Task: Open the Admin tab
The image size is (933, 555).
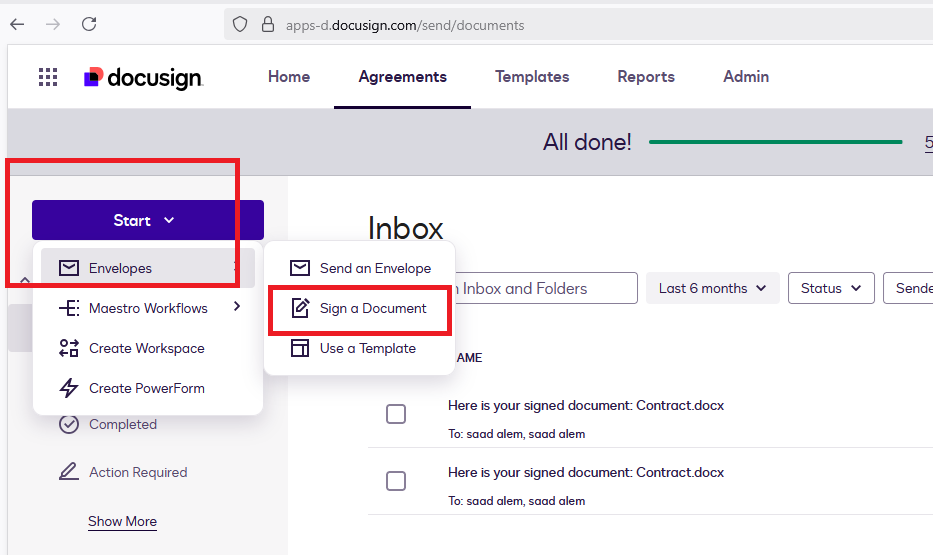Action: [746, 77]
